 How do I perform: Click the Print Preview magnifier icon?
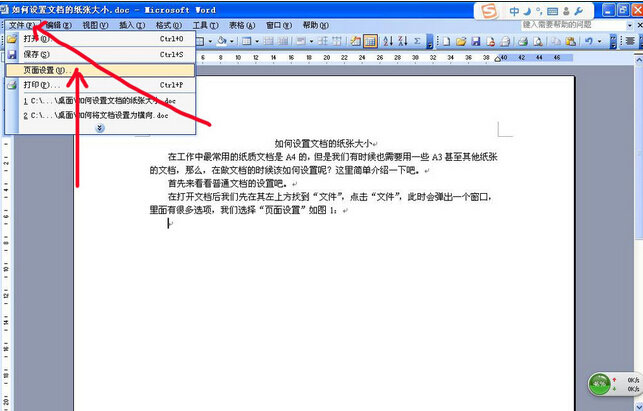coord(537,41)
